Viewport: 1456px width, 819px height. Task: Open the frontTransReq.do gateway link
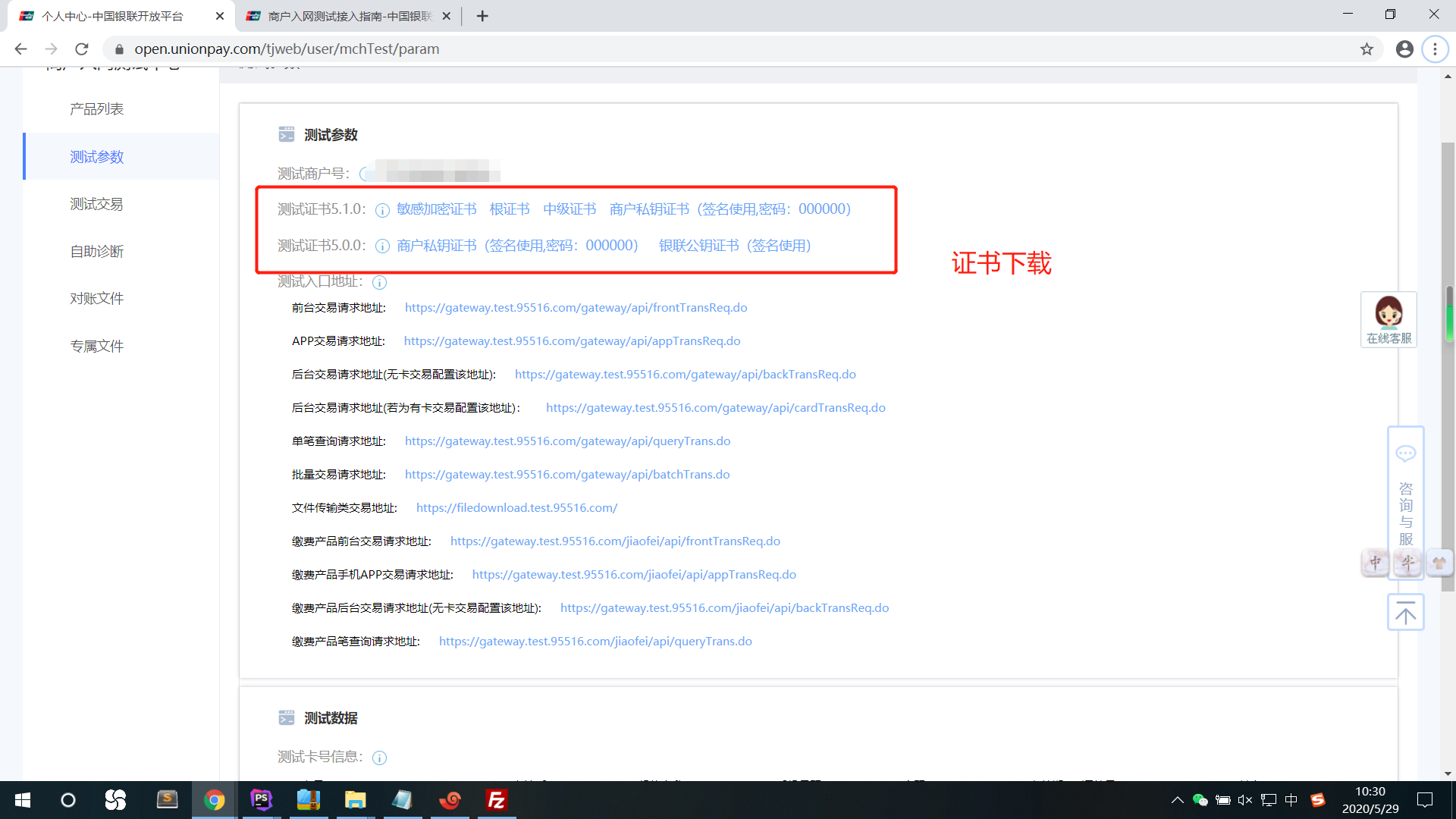pos(576,307)
